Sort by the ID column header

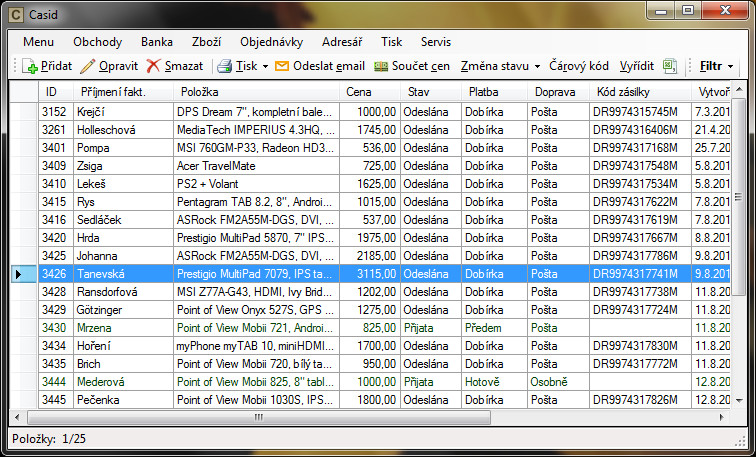tap(56, 92)
